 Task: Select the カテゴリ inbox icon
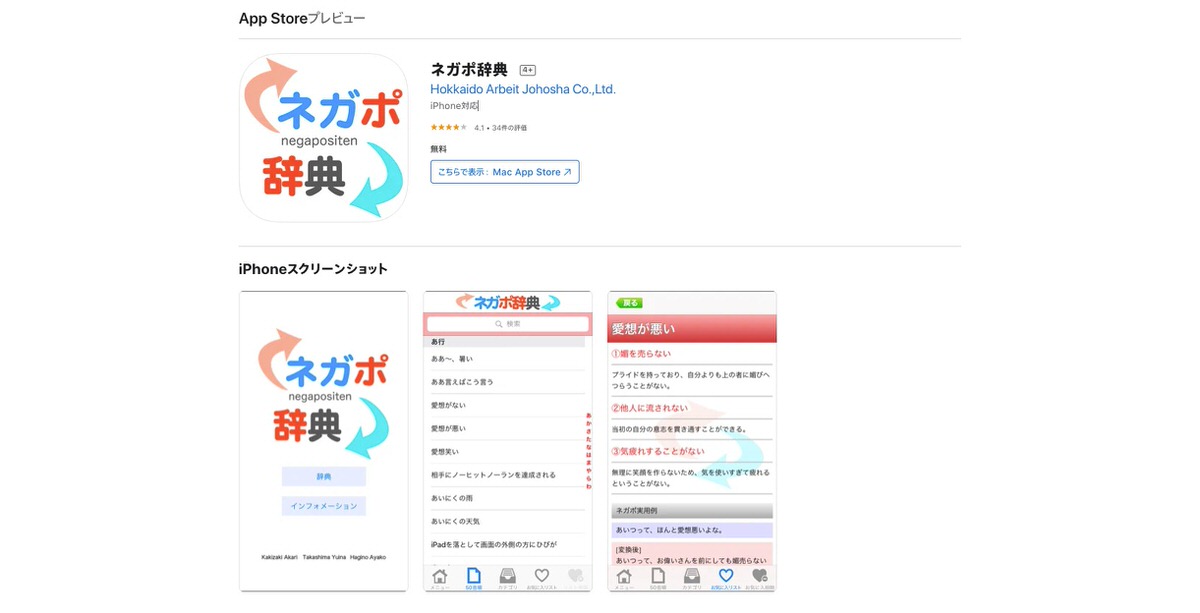coord(506,576)
